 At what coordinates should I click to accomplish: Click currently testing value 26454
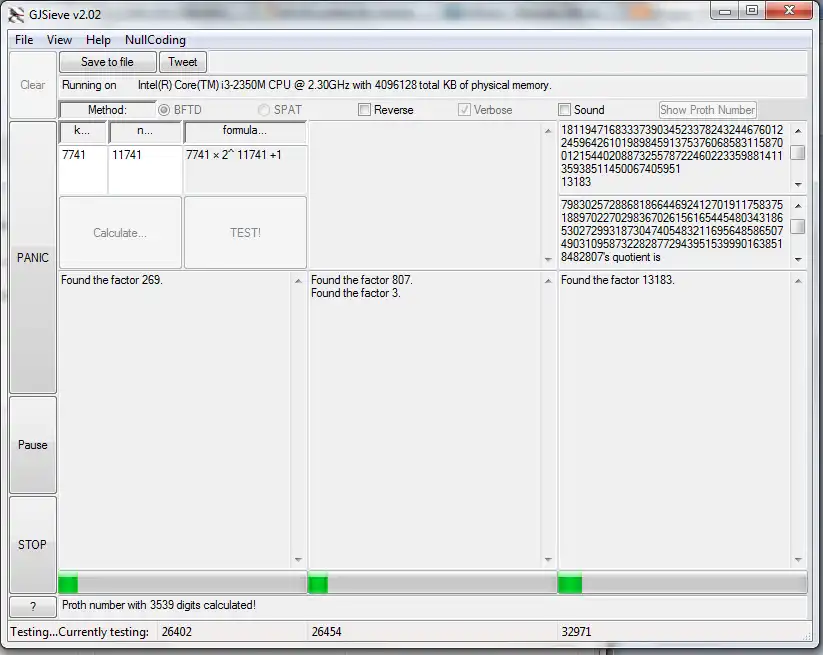tap(326, 632)
